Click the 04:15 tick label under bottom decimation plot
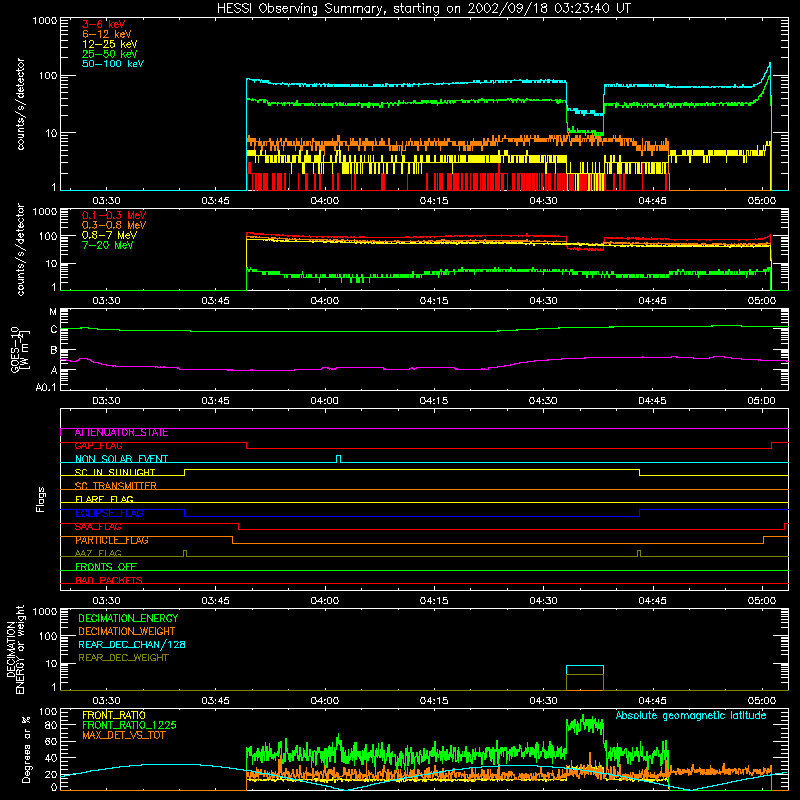The height and width of the screenshot is (800, 800). (x=434, y=701)
